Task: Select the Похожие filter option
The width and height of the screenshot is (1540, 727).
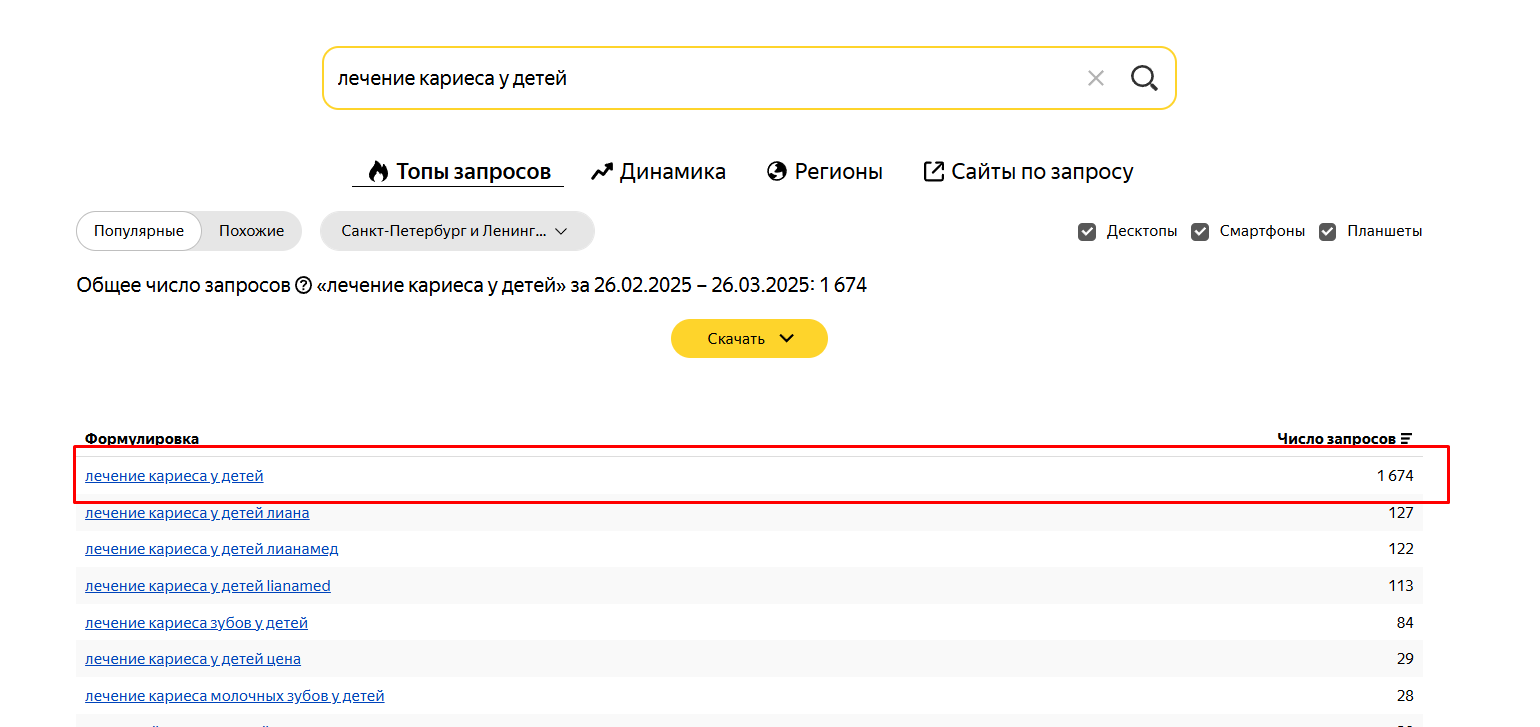Action: pyautogui.click(x=250, y=230)
